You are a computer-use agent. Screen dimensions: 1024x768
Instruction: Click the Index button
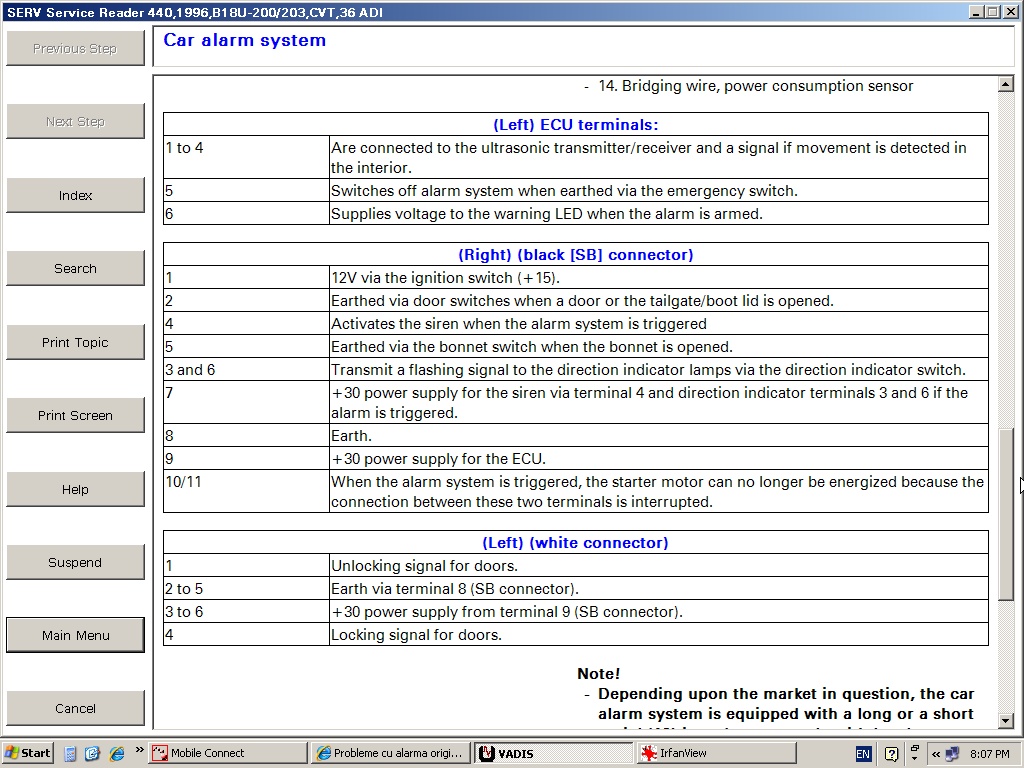(x=75, y=196)
